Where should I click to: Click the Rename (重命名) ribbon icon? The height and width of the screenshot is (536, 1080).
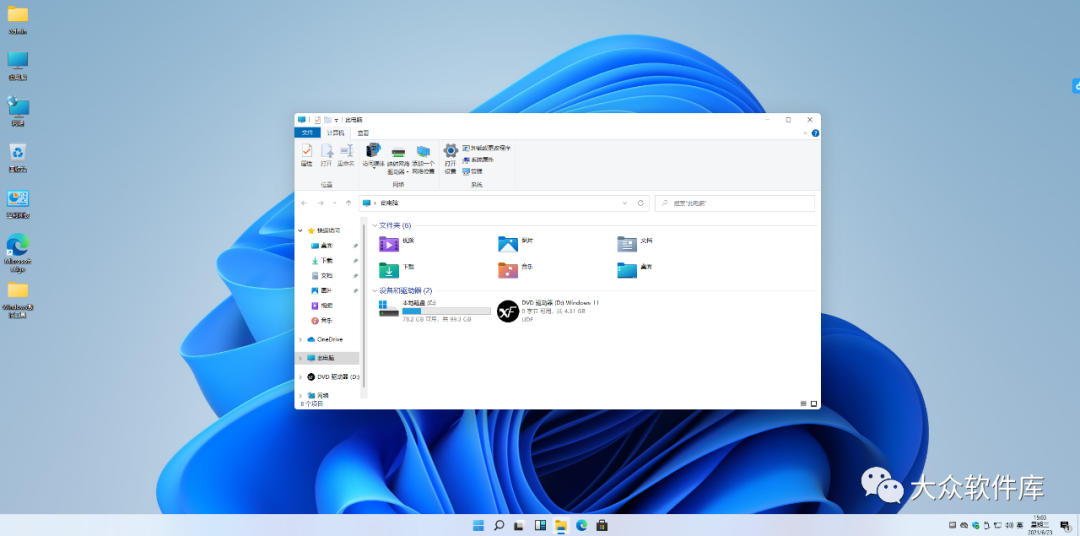coord(346,155)
